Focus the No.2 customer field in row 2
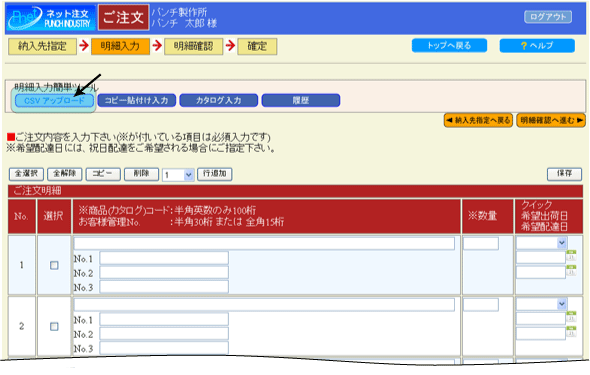This screenshot has height=375, width=590. (x=164, y=333)
